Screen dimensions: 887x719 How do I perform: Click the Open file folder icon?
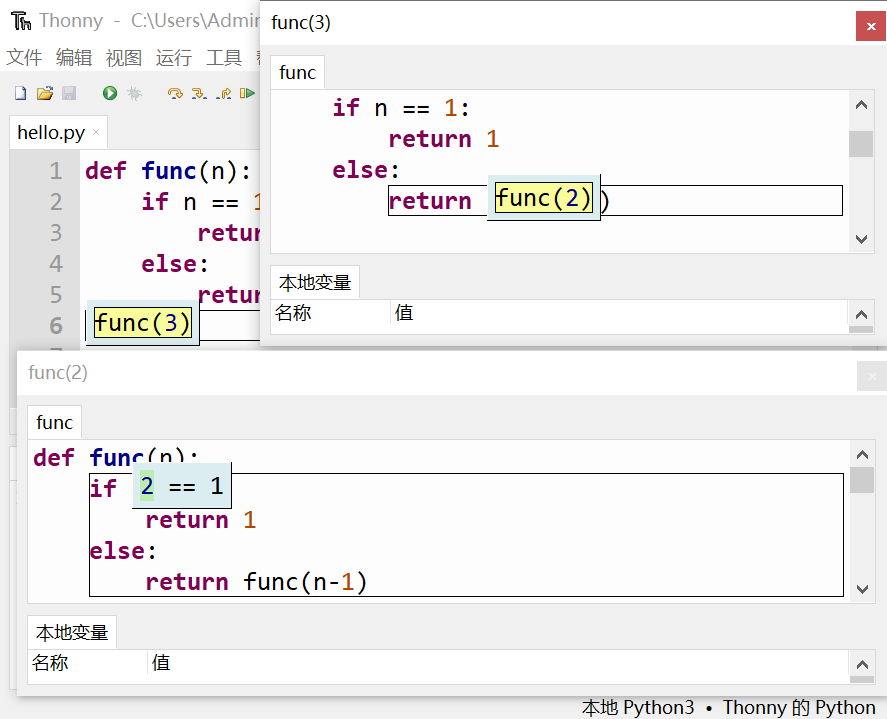coord(45,93)
